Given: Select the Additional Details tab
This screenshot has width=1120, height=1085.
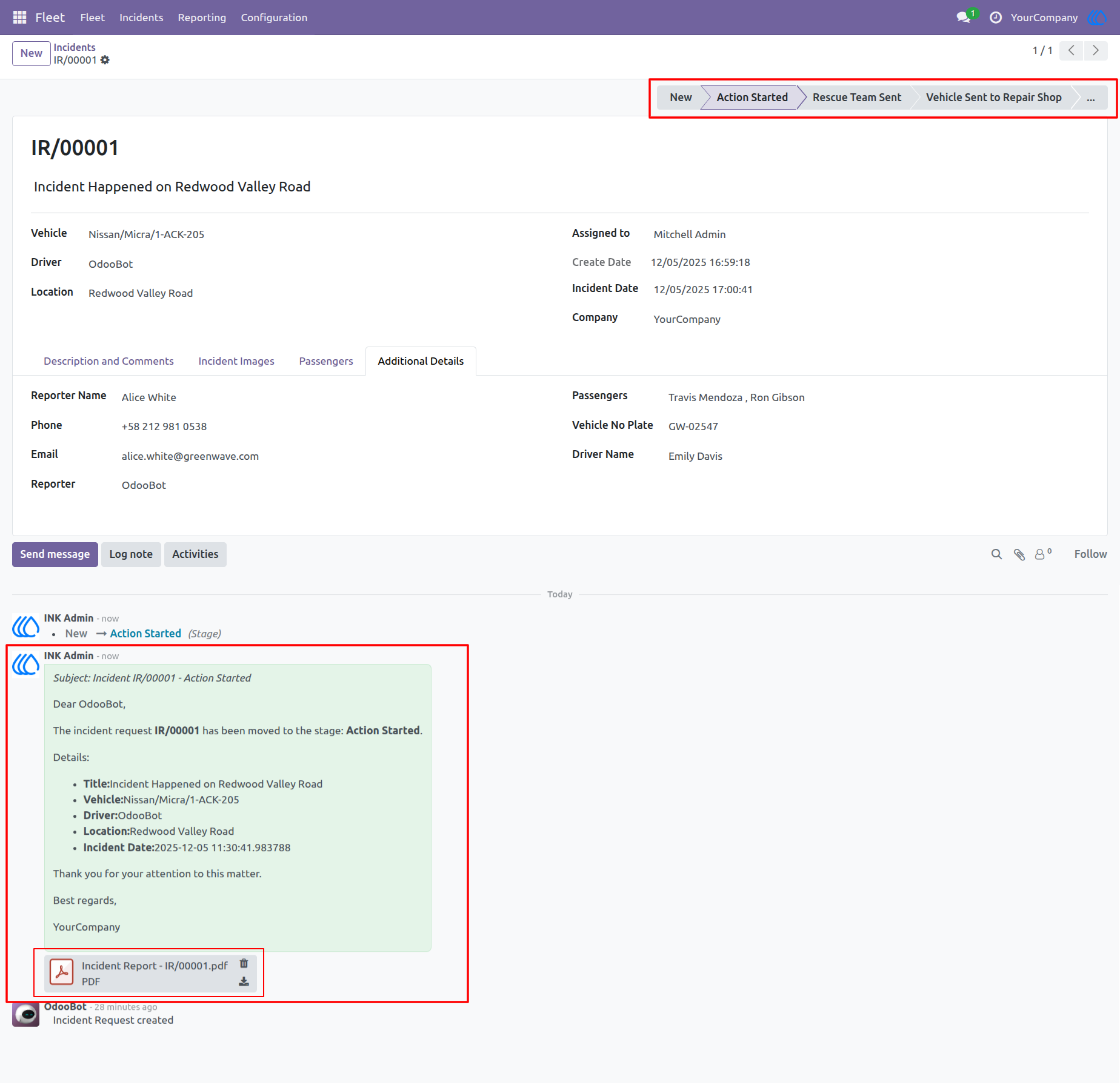Looking at the screenshot, I should (x=421, y=361).
